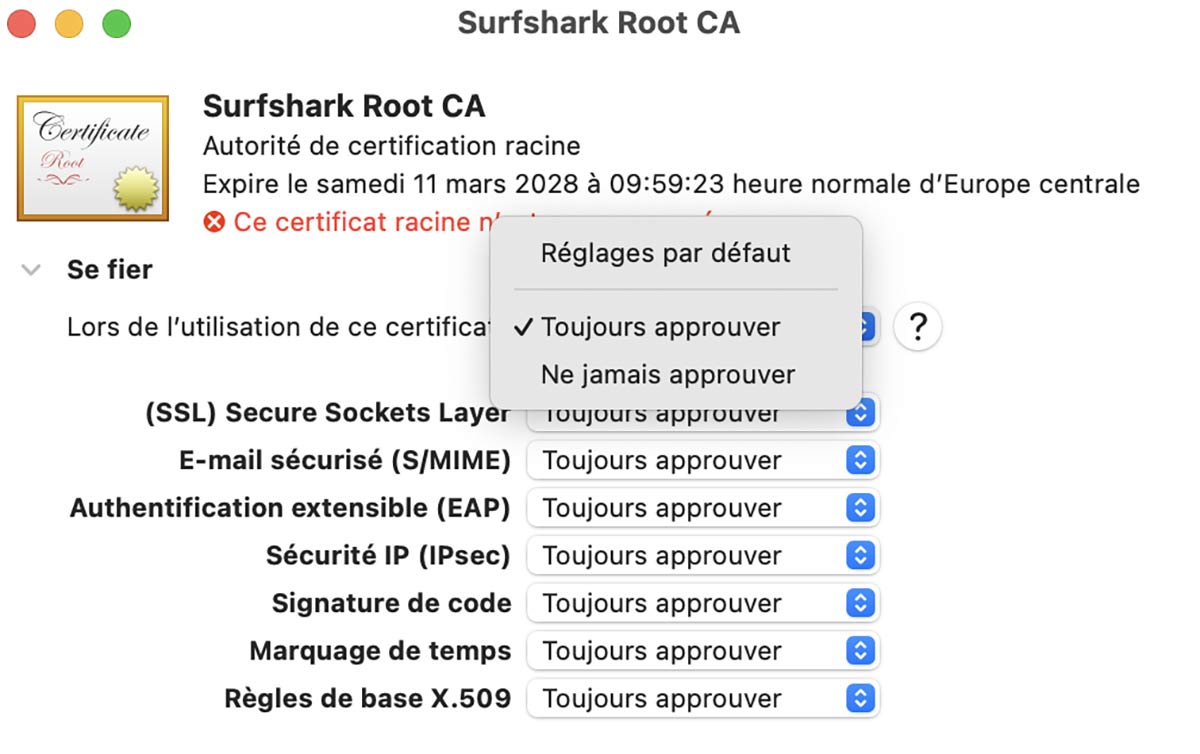Click stepper arrows on Marquage de temps row
1200x754 pixels.
coord(860,650)
